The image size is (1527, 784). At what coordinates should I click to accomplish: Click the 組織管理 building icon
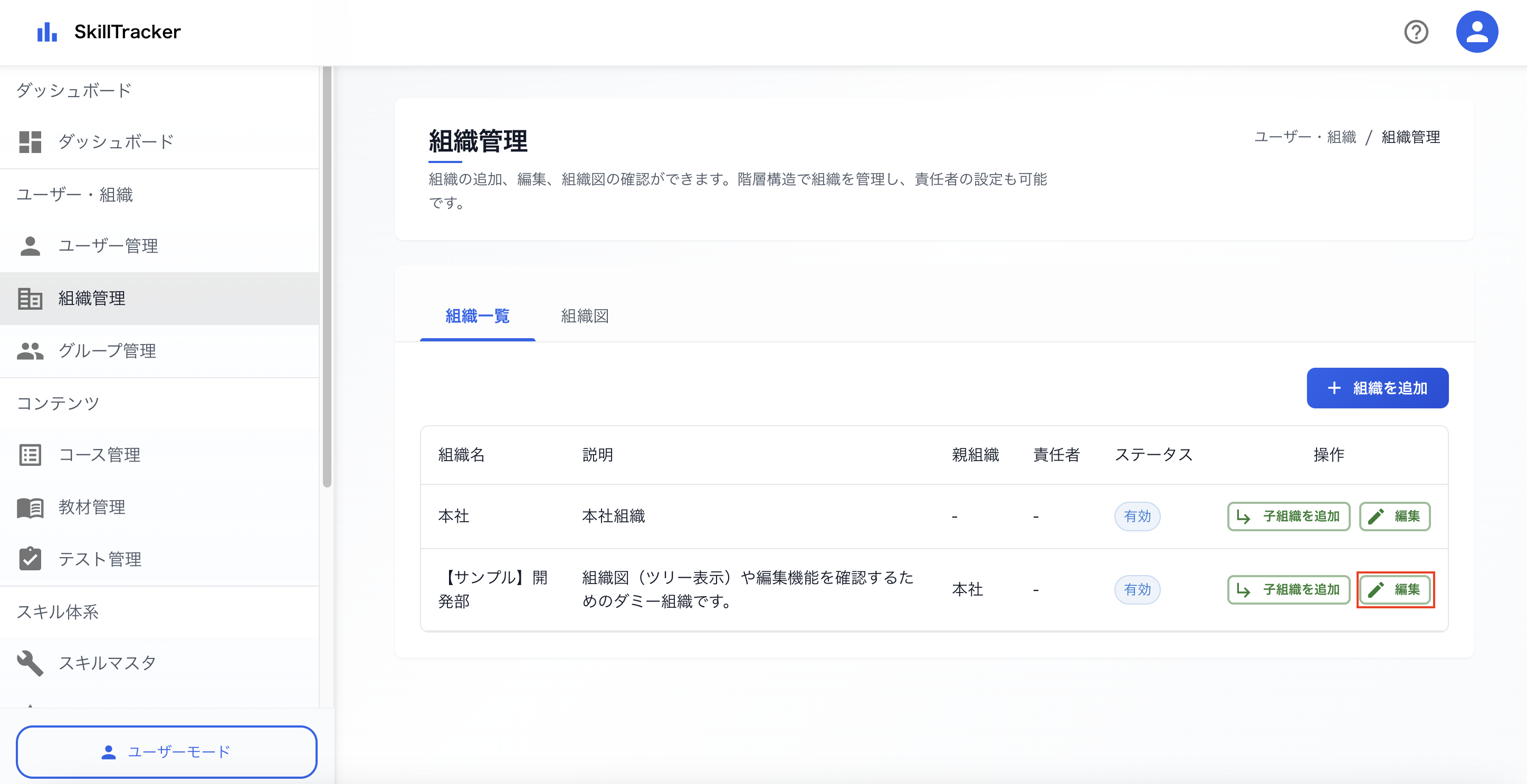click(30, 298)
